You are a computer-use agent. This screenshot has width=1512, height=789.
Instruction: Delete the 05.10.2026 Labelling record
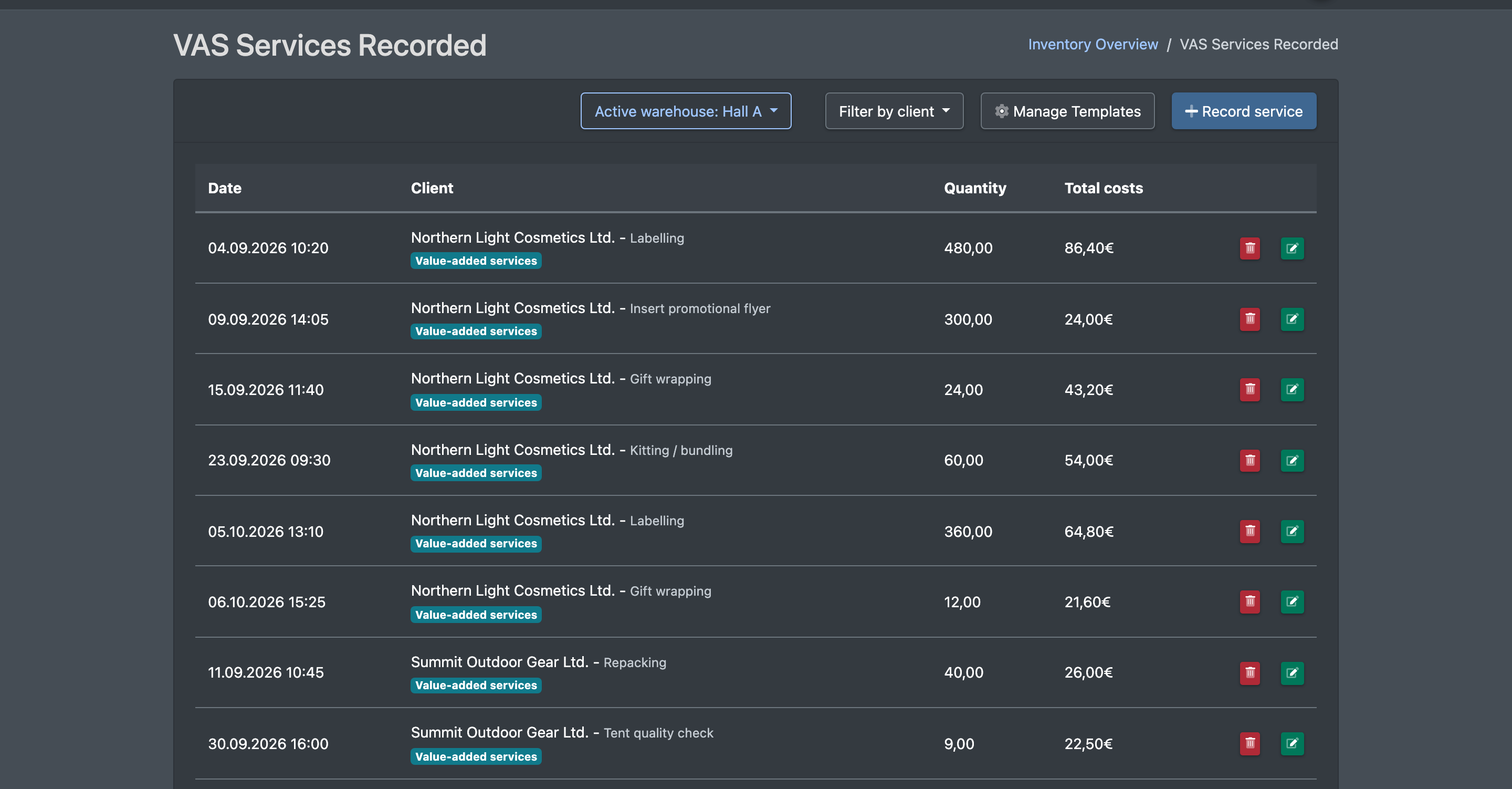pyautogui.click(x=1249, y=531)
